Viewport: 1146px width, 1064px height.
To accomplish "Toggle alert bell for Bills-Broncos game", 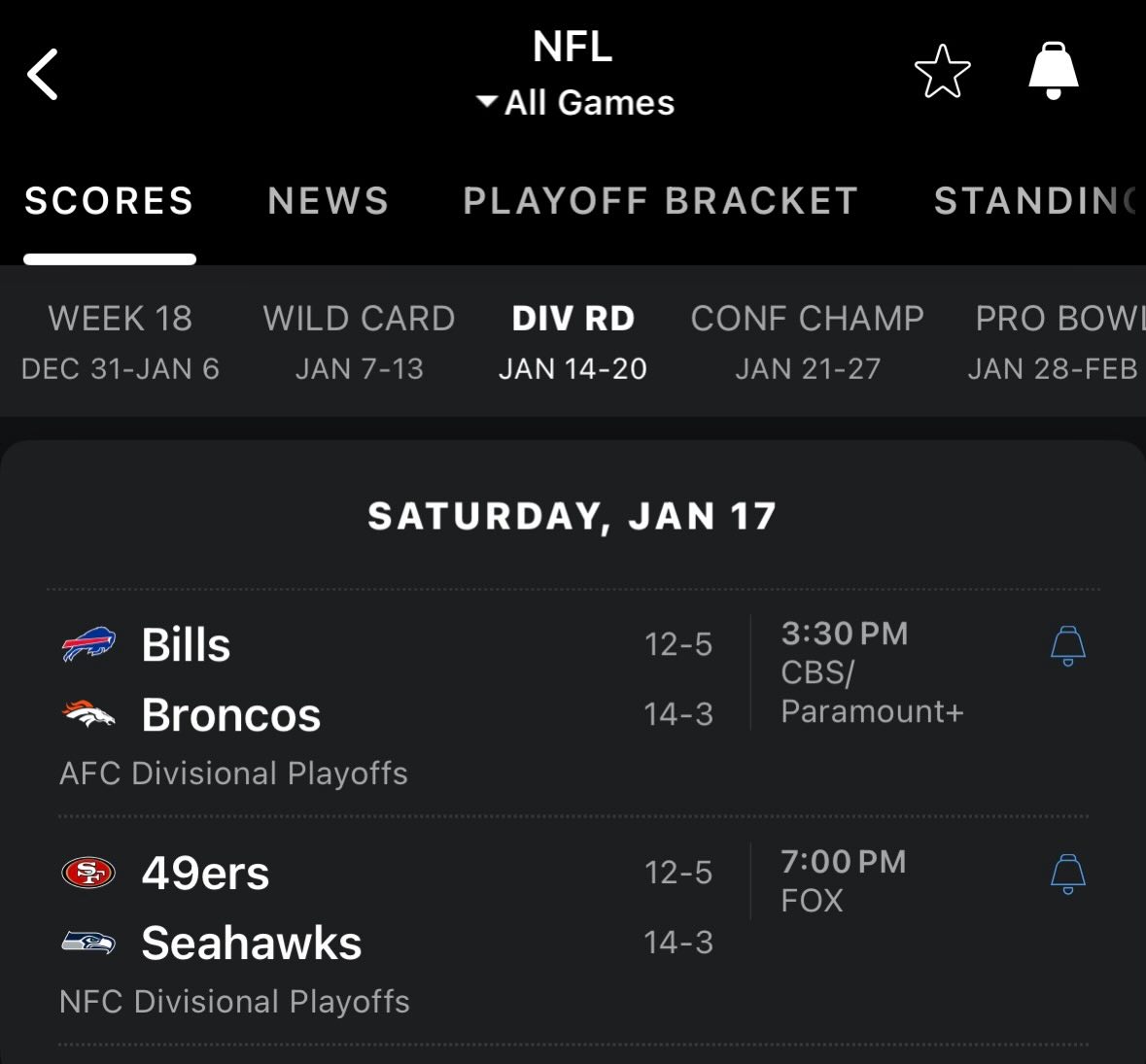I will [1067, 646].
